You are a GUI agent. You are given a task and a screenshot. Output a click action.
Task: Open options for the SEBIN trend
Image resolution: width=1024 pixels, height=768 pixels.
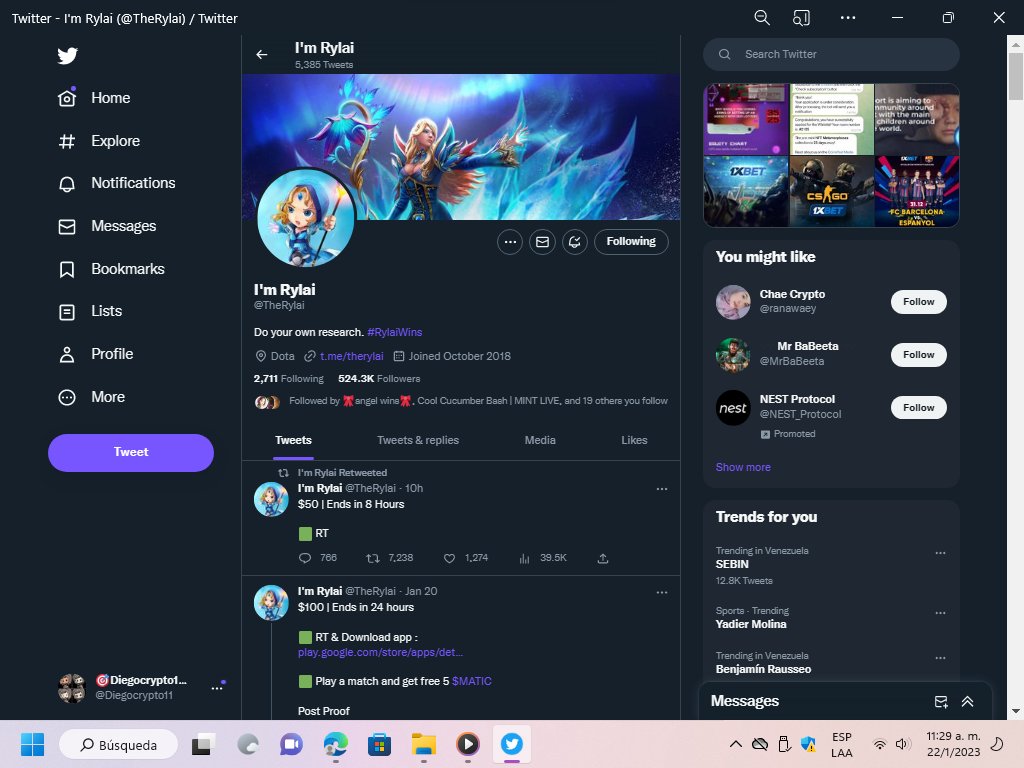(940, 553)
